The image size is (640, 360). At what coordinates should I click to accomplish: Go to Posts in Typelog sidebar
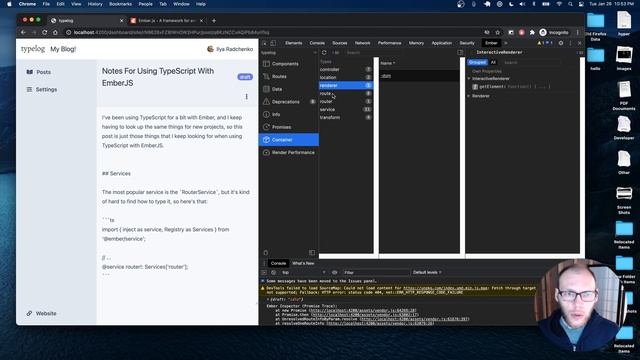39,72
